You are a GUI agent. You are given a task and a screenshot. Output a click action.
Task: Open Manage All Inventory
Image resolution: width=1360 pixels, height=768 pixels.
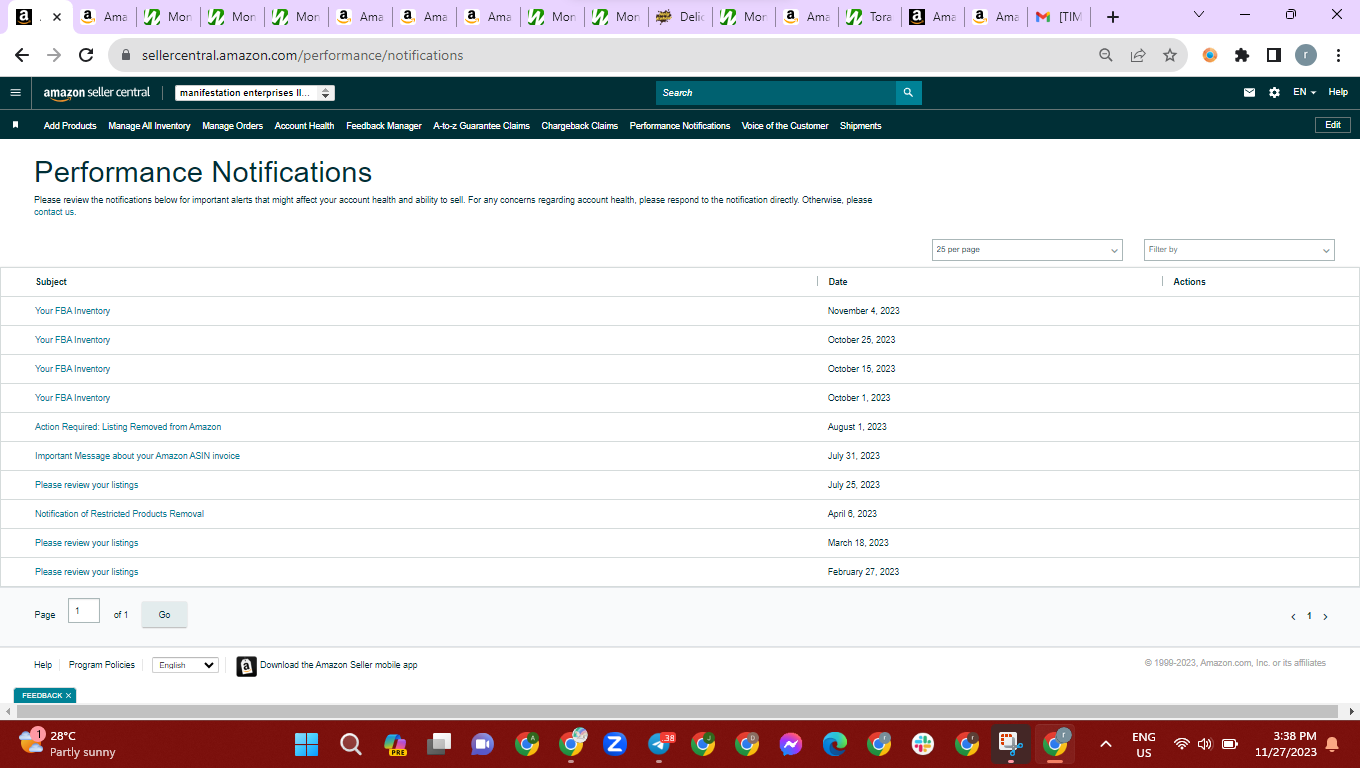(x=149, y=126)
